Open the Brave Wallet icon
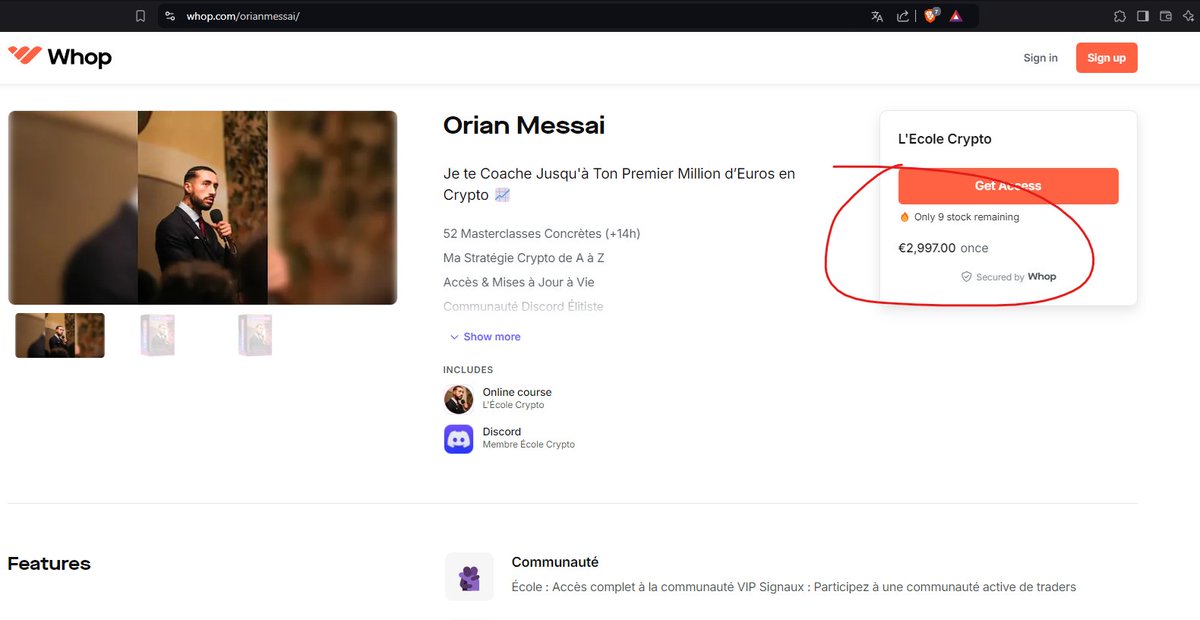1200x620 pixels. pyautogui.click(x=1166, y=16)
